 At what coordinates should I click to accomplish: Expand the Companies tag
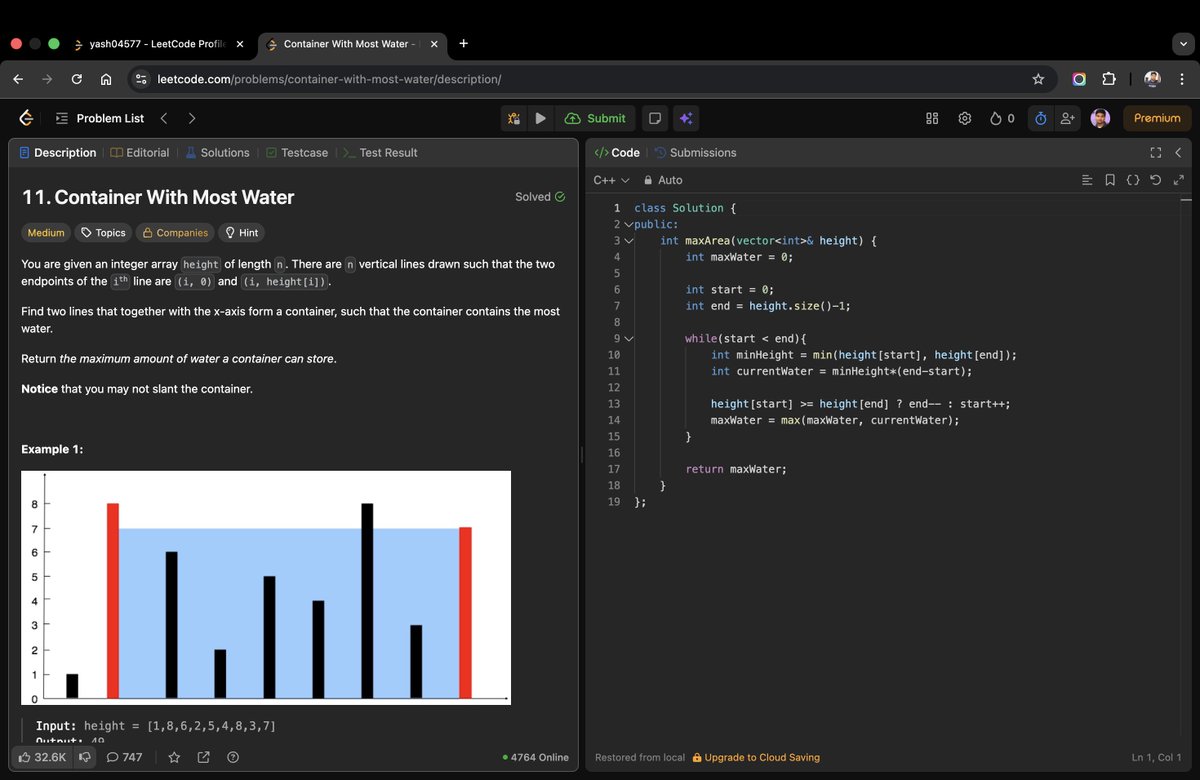click(175, 233)
